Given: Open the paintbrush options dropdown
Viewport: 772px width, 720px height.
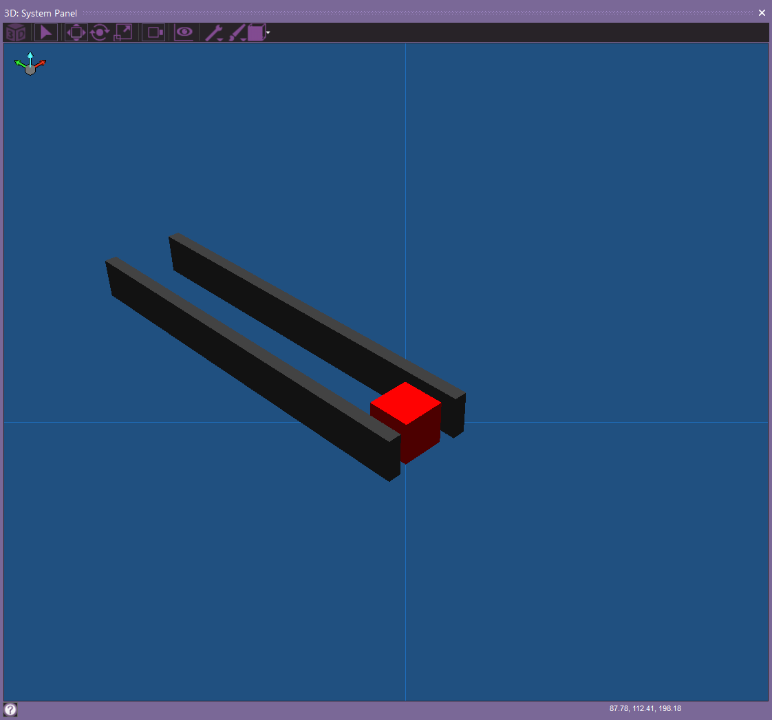Looking at the screenshot, I should coord(237,33).
